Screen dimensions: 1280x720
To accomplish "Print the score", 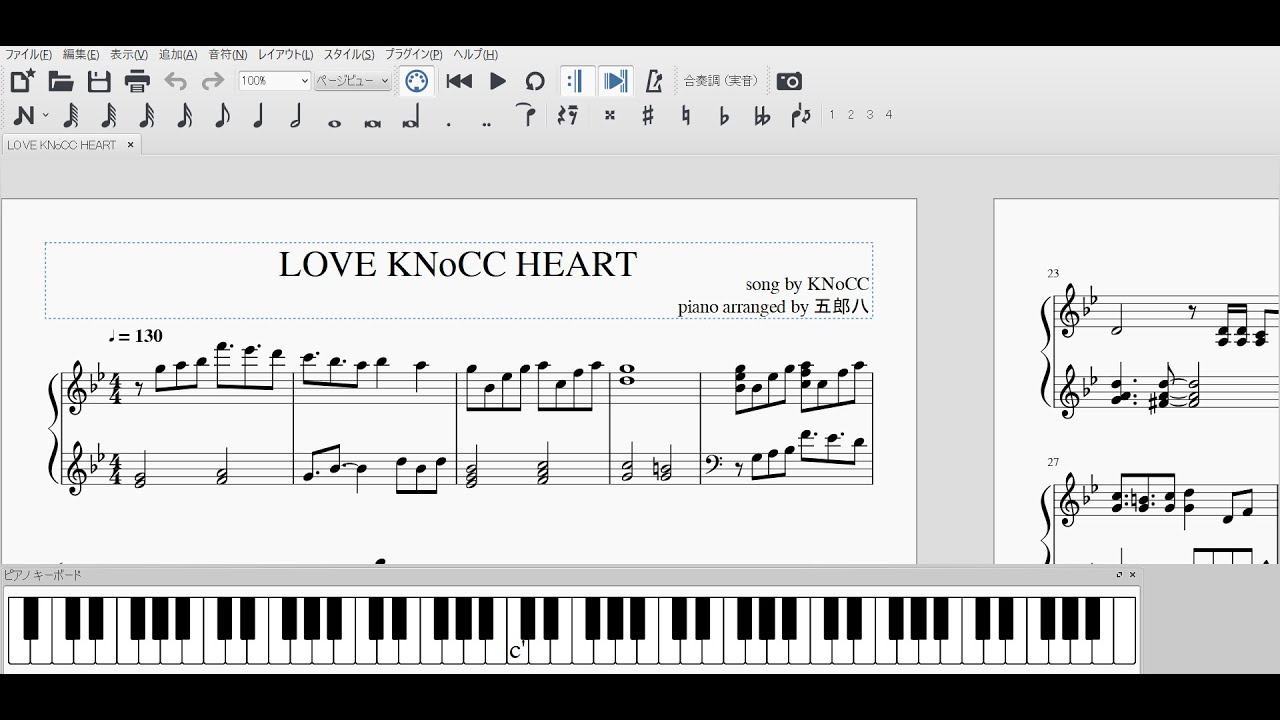I will click(x=137, y=81).
